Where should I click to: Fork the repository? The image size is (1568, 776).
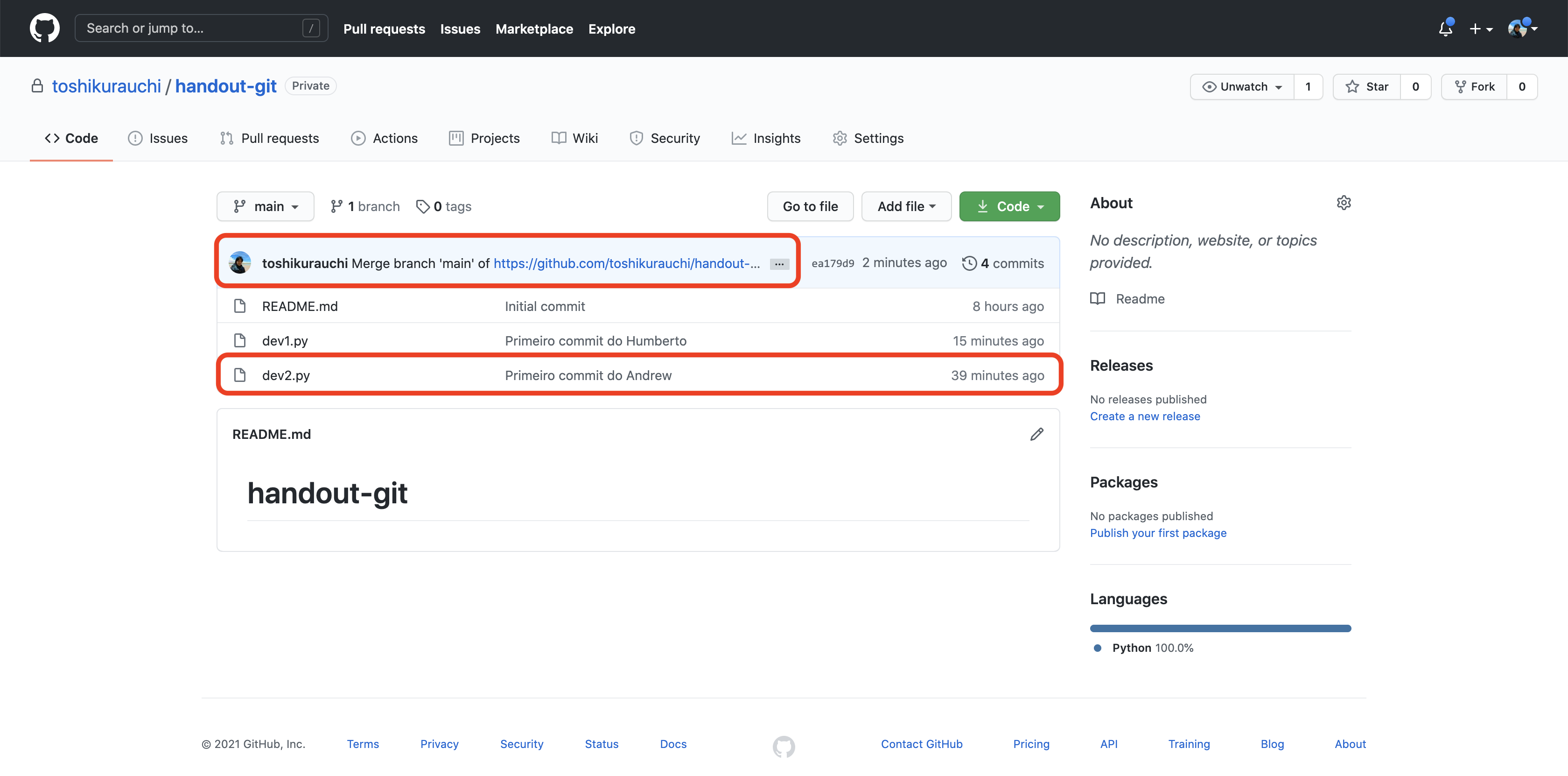click(x=1474, y=86)
